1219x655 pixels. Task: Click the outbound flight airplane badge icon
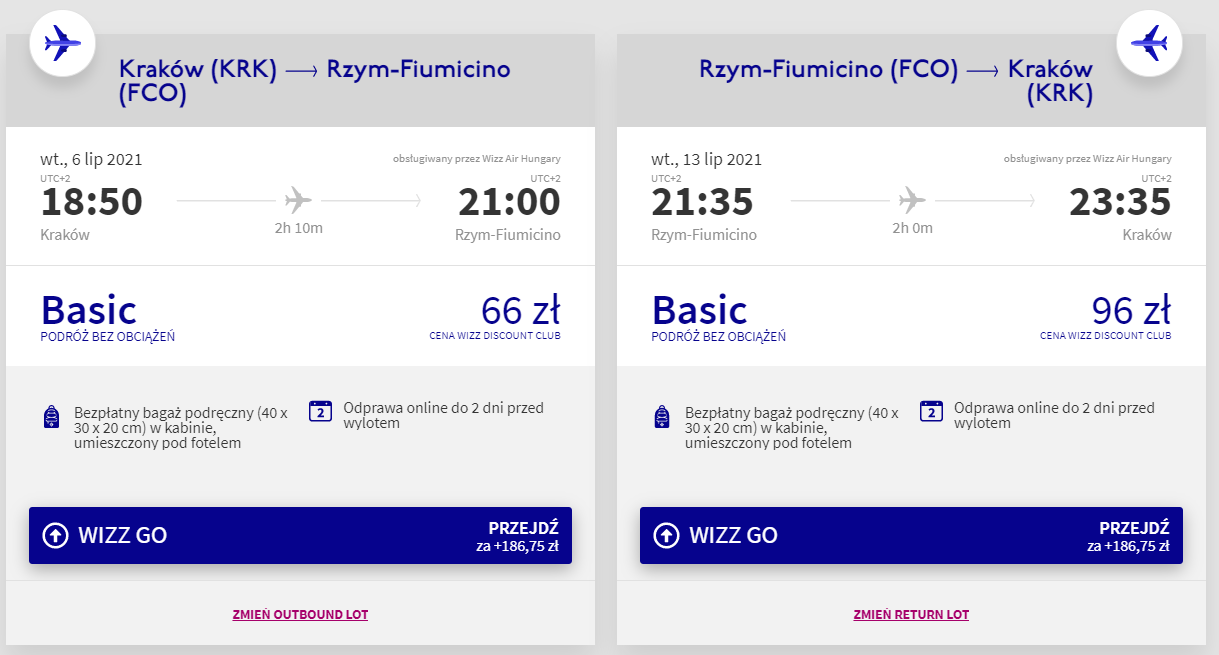tap(62, 43)
